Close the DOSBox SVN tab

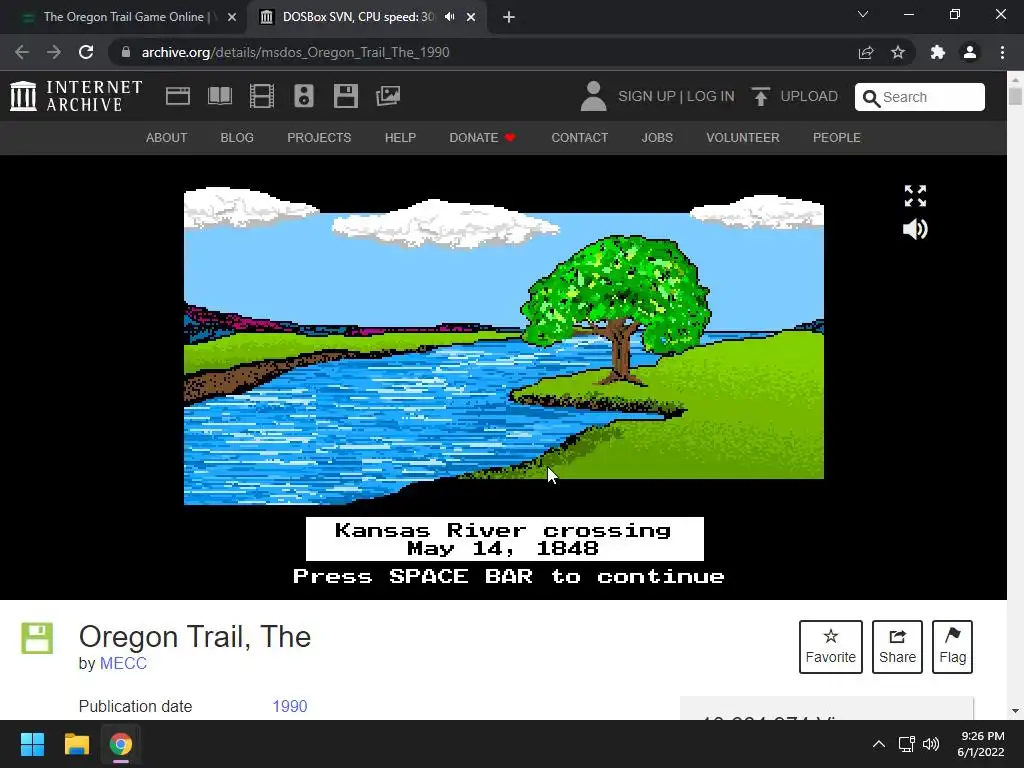[x=471, y=17]
